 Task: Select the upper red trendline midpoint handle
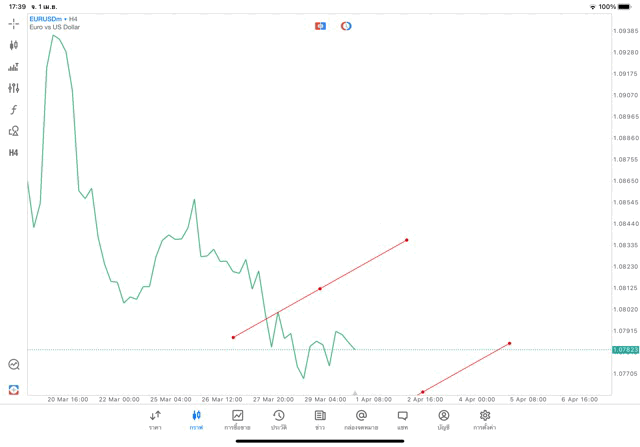(320, 289)
